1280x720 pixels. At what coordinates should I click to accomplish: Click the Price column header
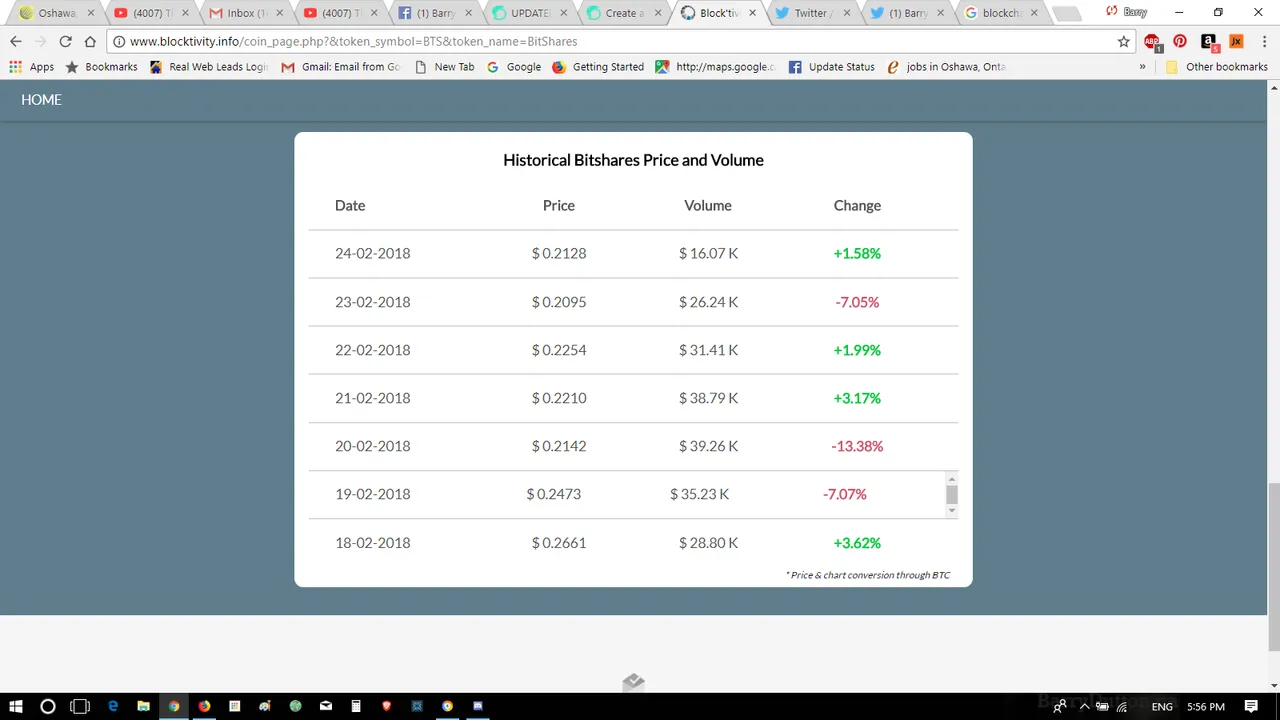click(559, 205)
